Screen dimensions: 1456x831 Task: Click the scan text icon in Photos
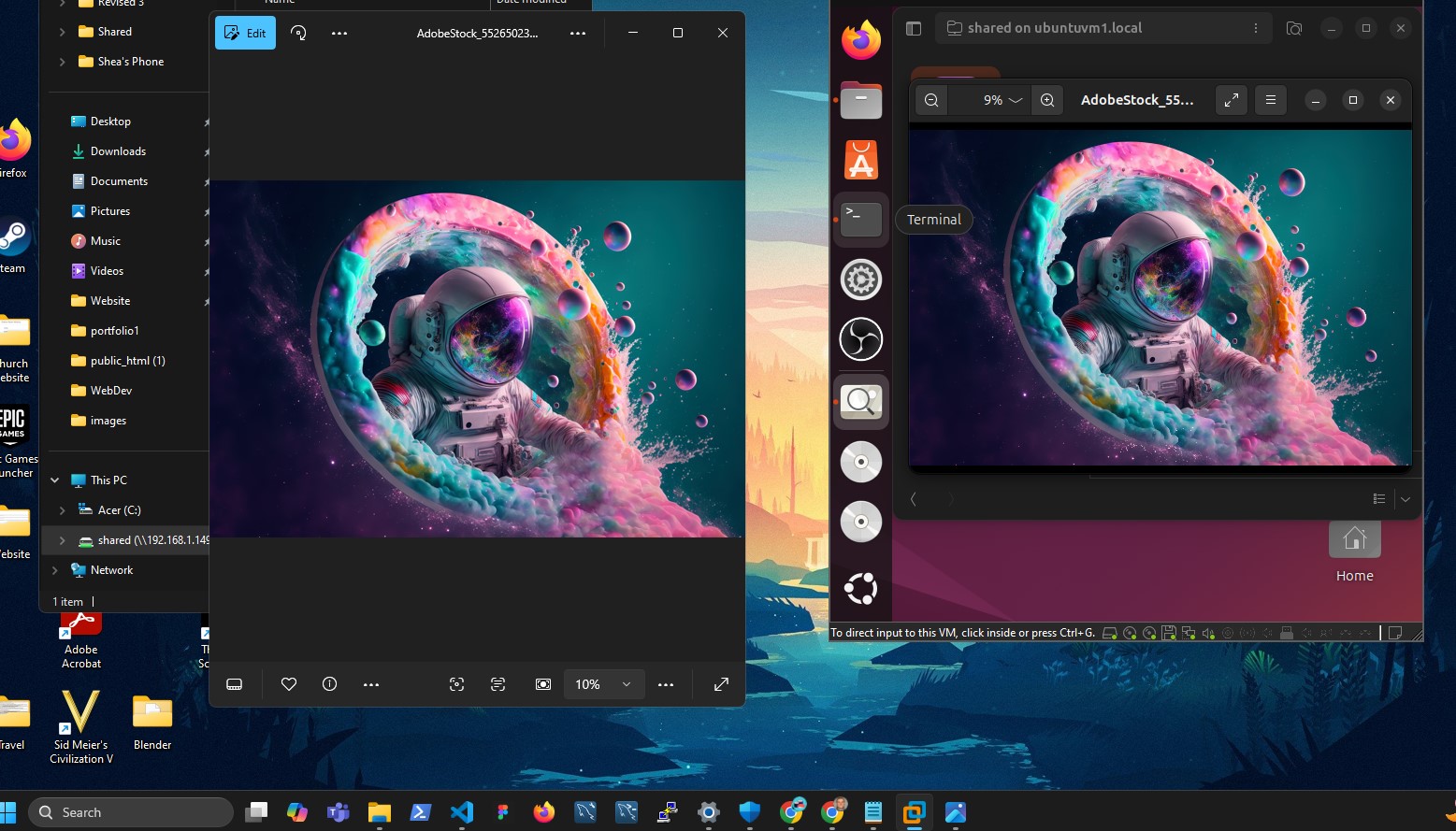click(497, 684)
